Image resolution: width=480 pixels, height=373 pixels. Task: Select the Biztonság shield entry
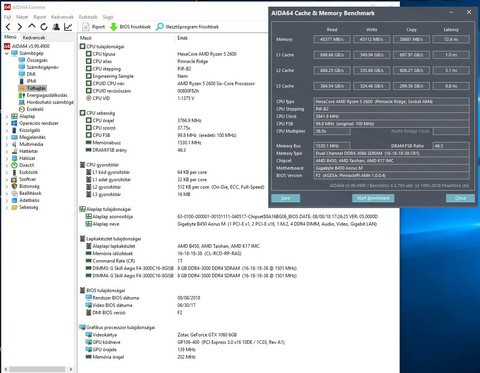[x=25, y=186]
